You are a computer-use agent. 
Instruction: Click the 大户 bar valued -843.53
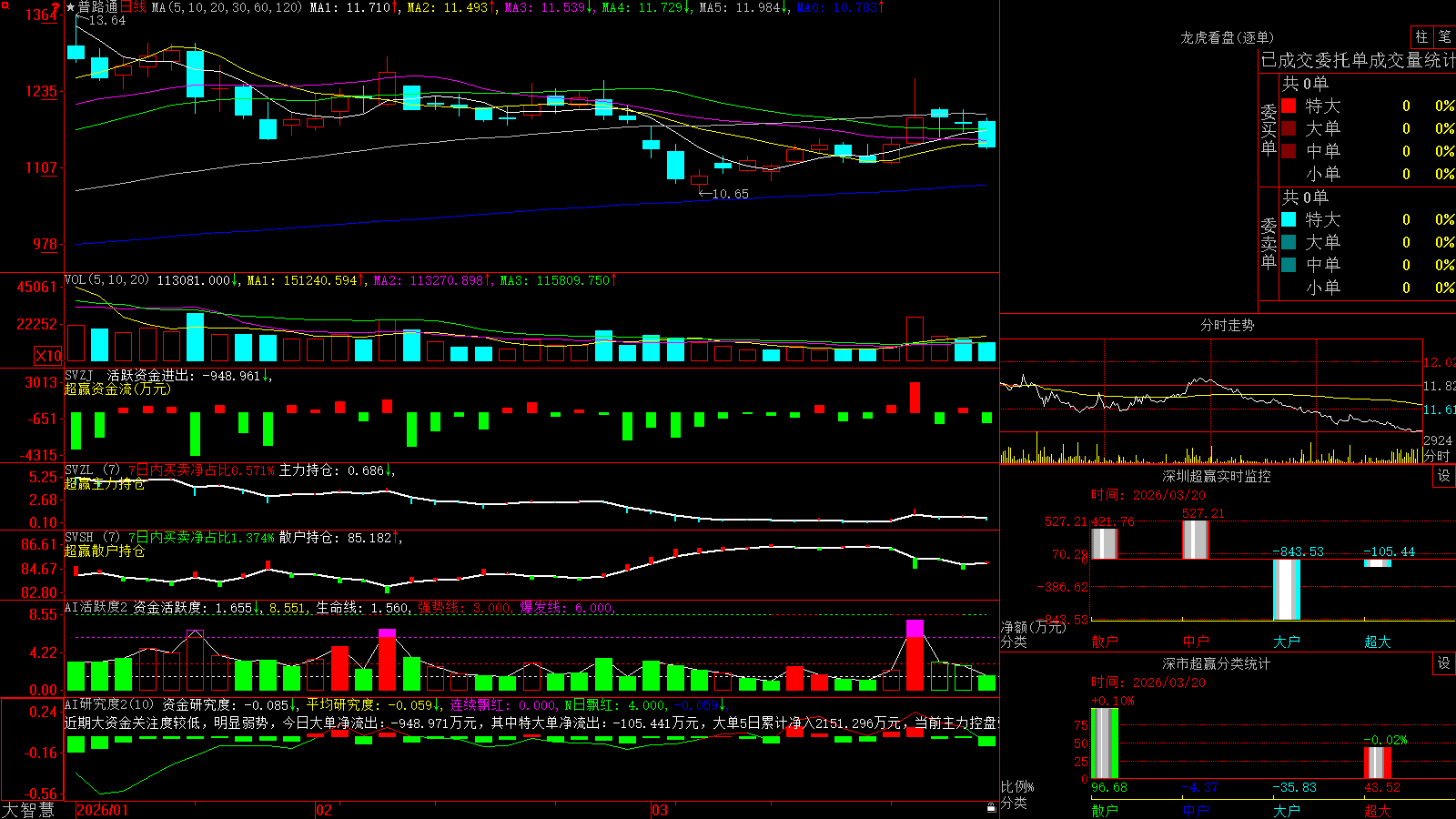coord(1287,590)
